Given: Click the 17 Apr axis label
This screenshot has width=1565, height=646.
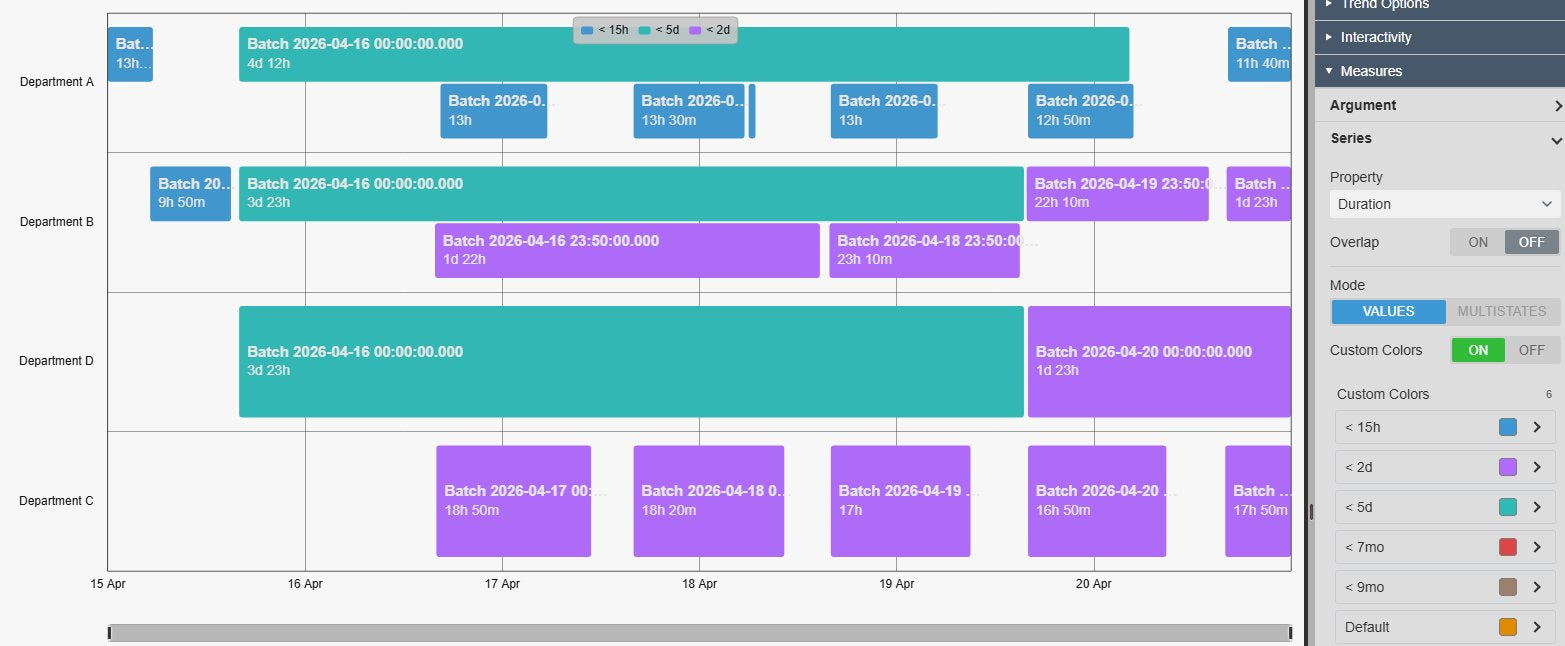Looking at the screenshot, I should (502, 584).
